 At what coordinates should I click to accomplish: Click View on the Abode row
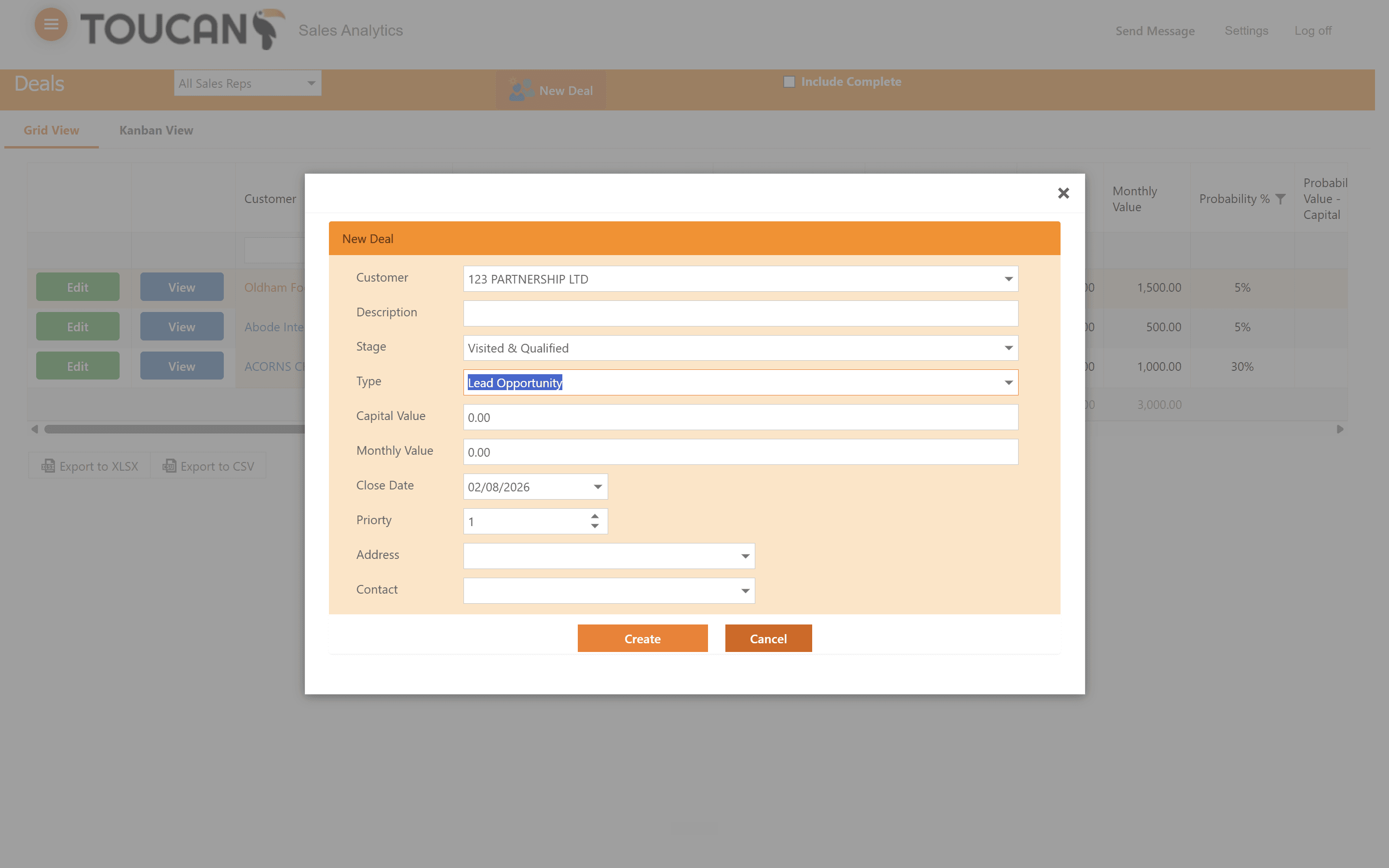(x=181, y=326)
